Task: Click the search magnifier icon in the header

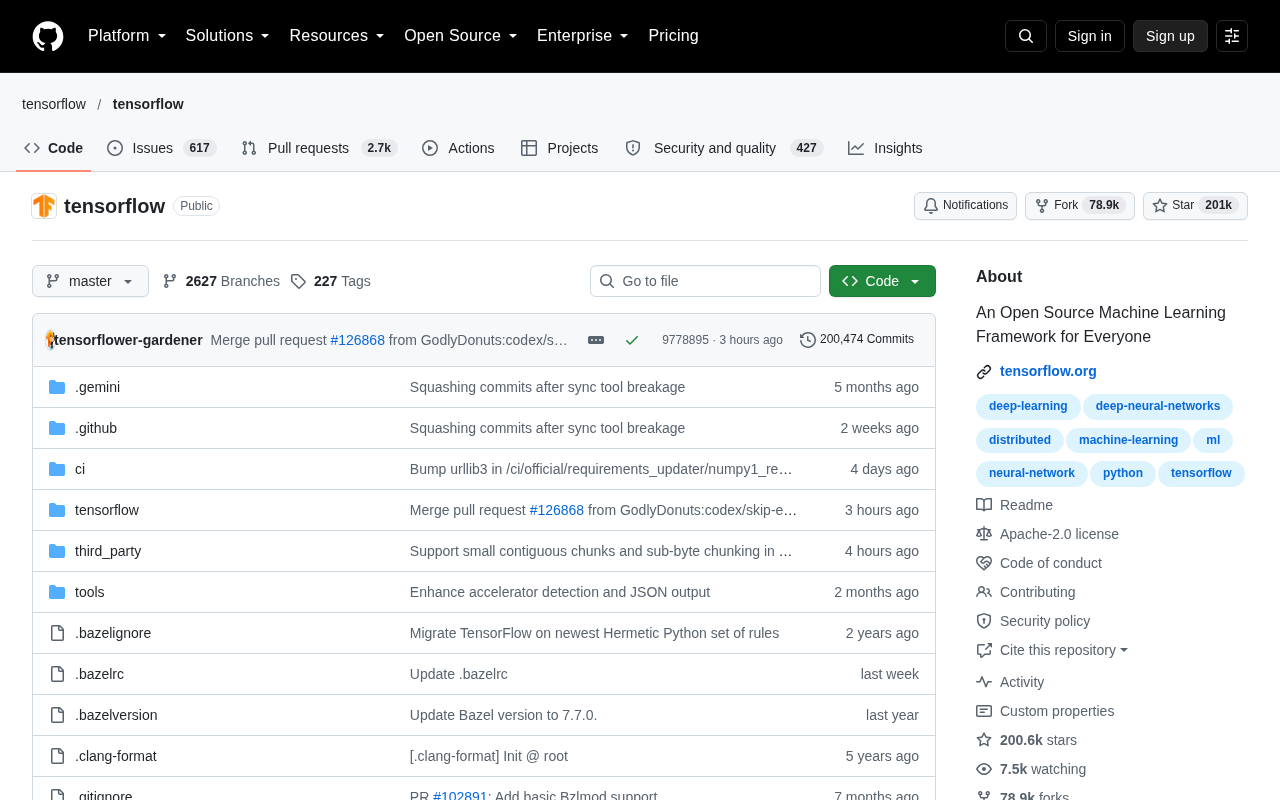Action: [x=1026, y=36]
